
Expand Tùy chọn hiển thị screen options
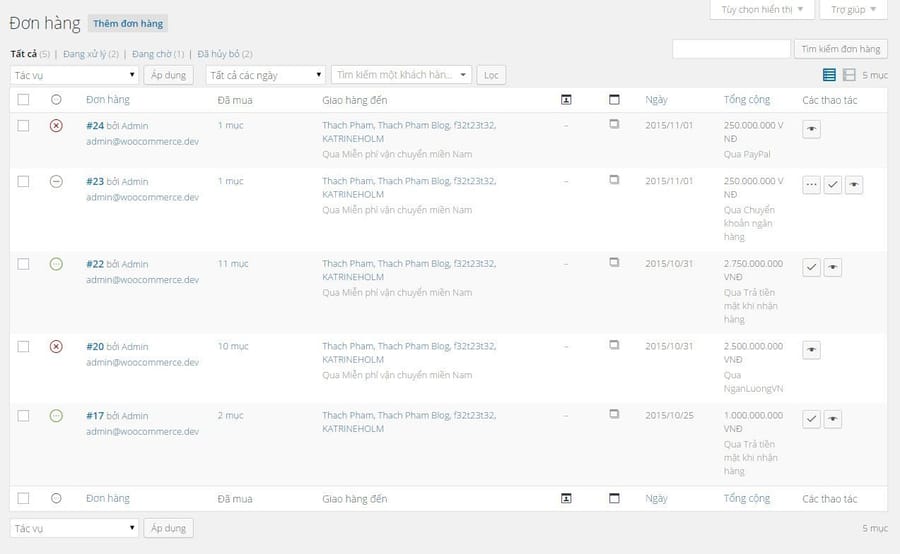pyautogui.click(x=762, y=10)
